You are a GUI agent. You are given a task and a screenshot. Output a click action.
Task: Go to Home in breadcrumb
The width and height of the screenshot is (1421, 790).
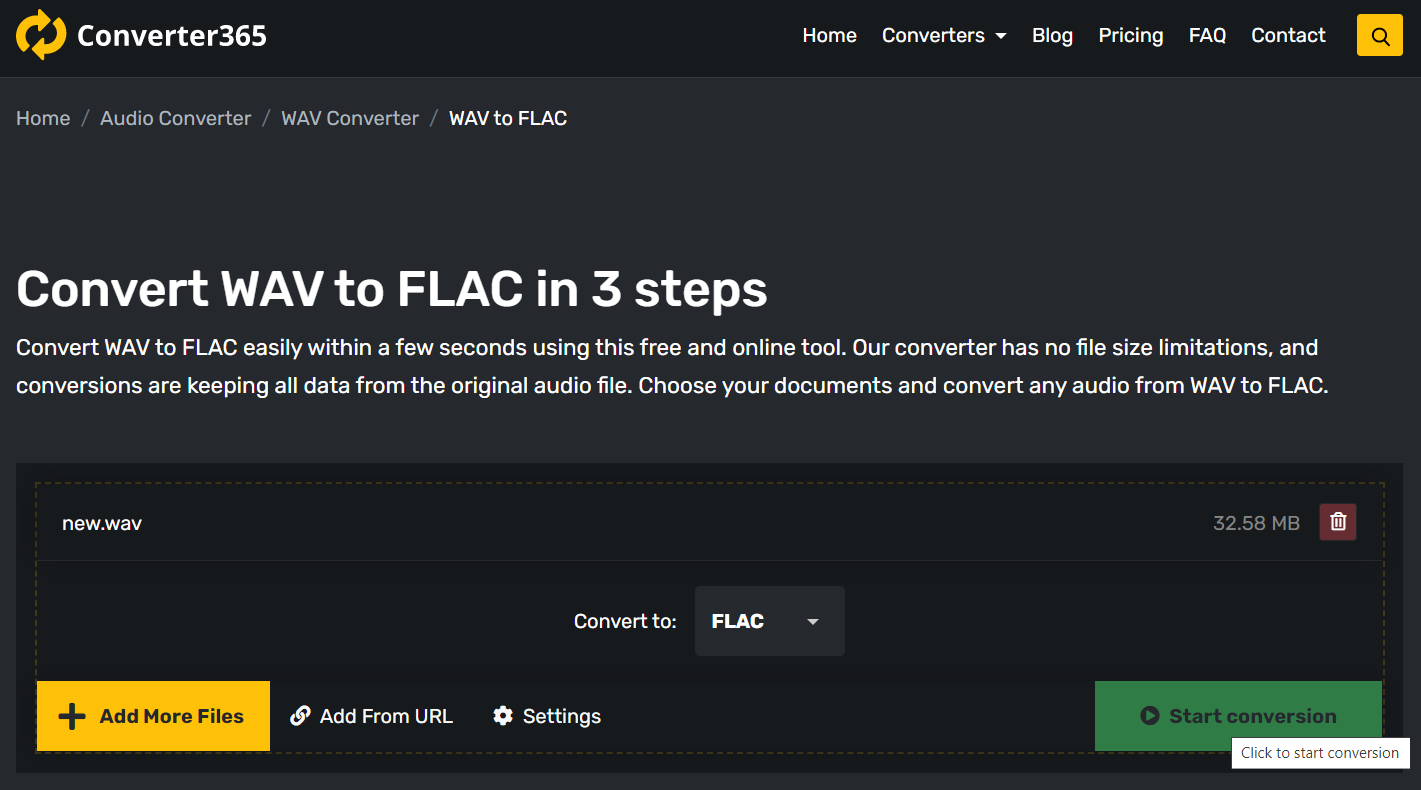[43, 118]
